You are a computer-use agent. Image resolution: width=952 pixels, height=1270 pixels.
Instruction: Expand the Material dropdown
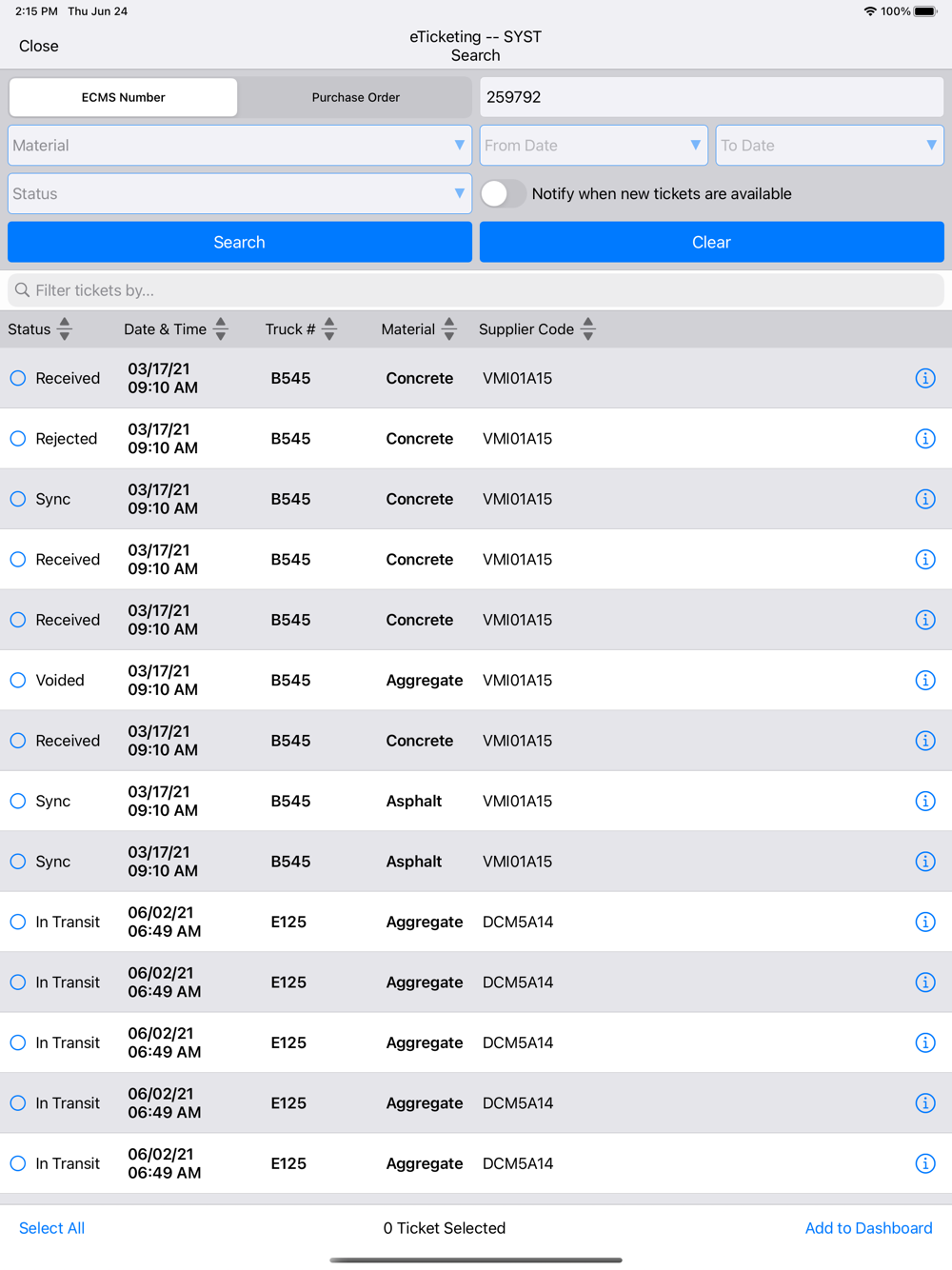point(240,146)
